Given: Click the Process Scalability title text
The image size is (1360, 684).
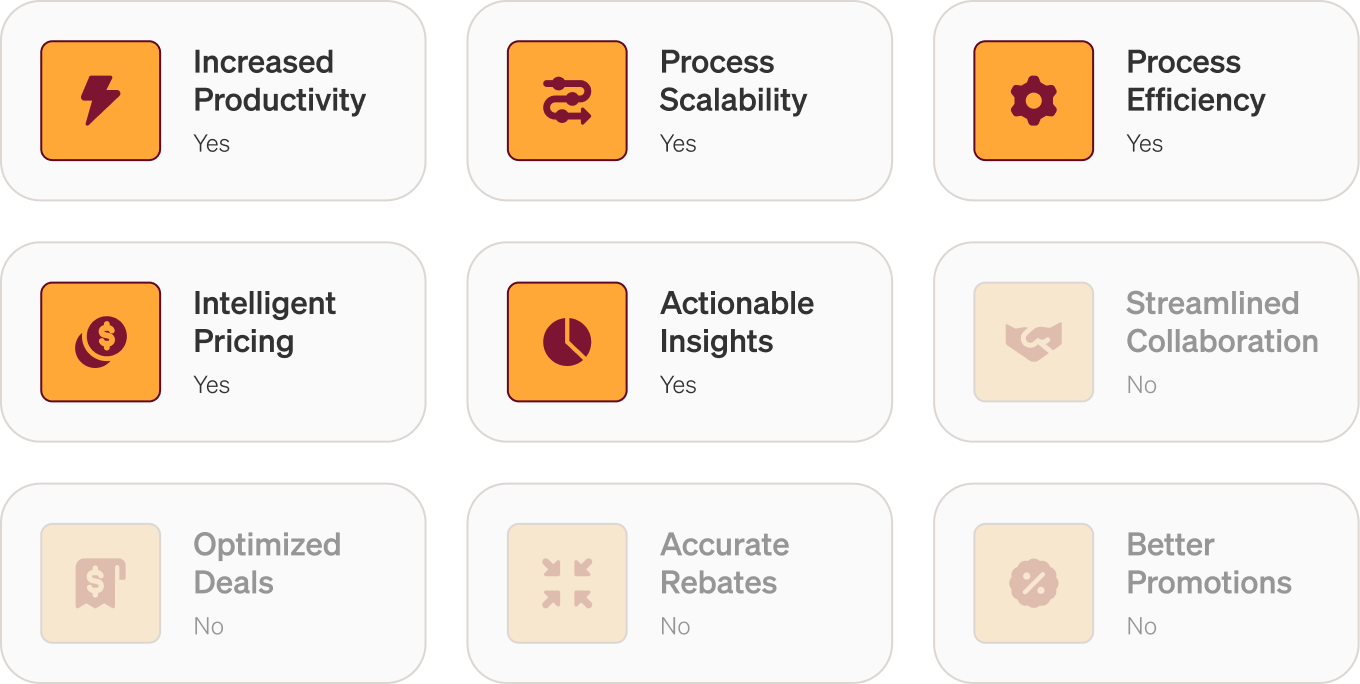Looking at the screenshot, I should 733,81.
